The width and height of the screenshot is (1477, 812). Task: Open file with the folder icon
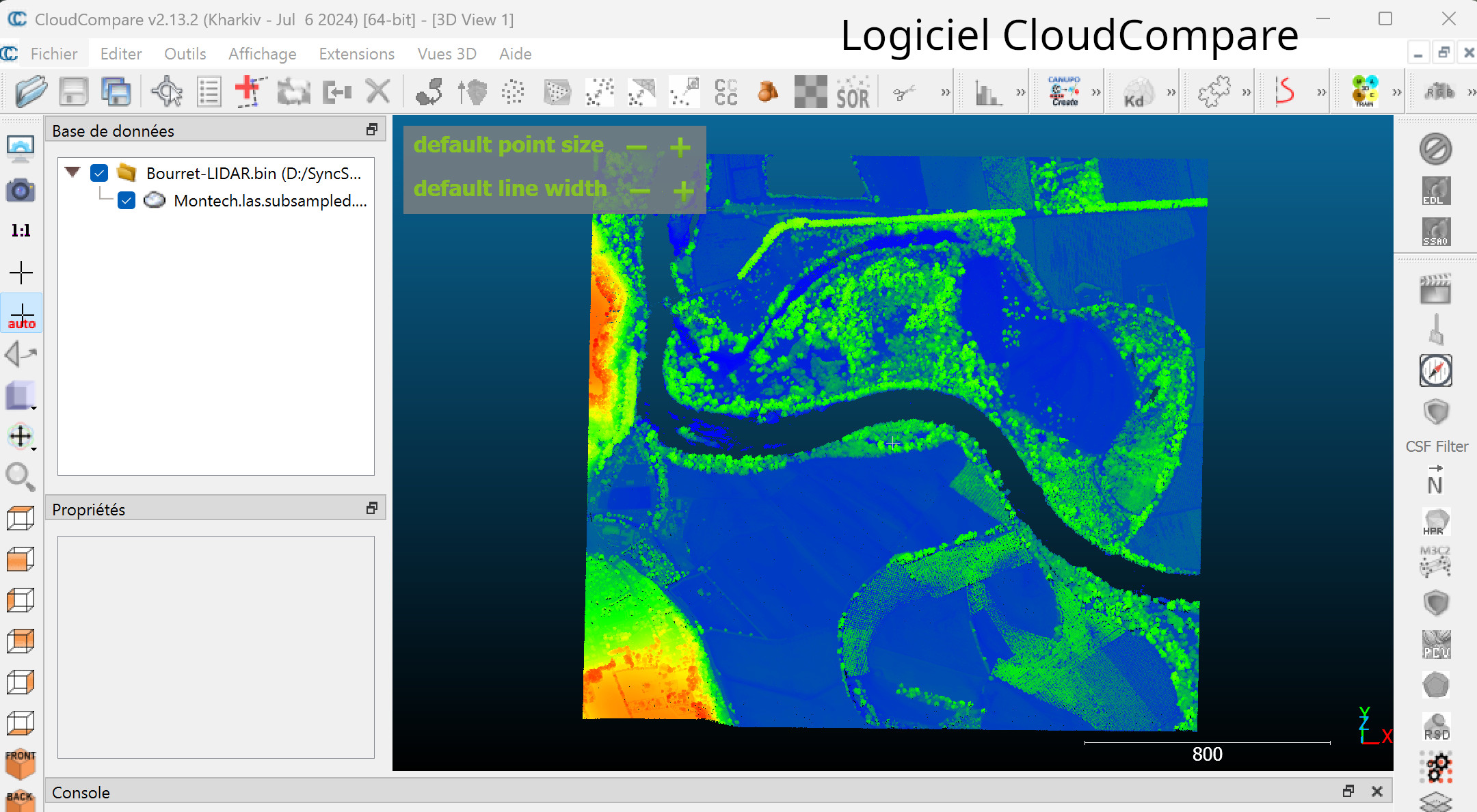(x=31, y=92)
